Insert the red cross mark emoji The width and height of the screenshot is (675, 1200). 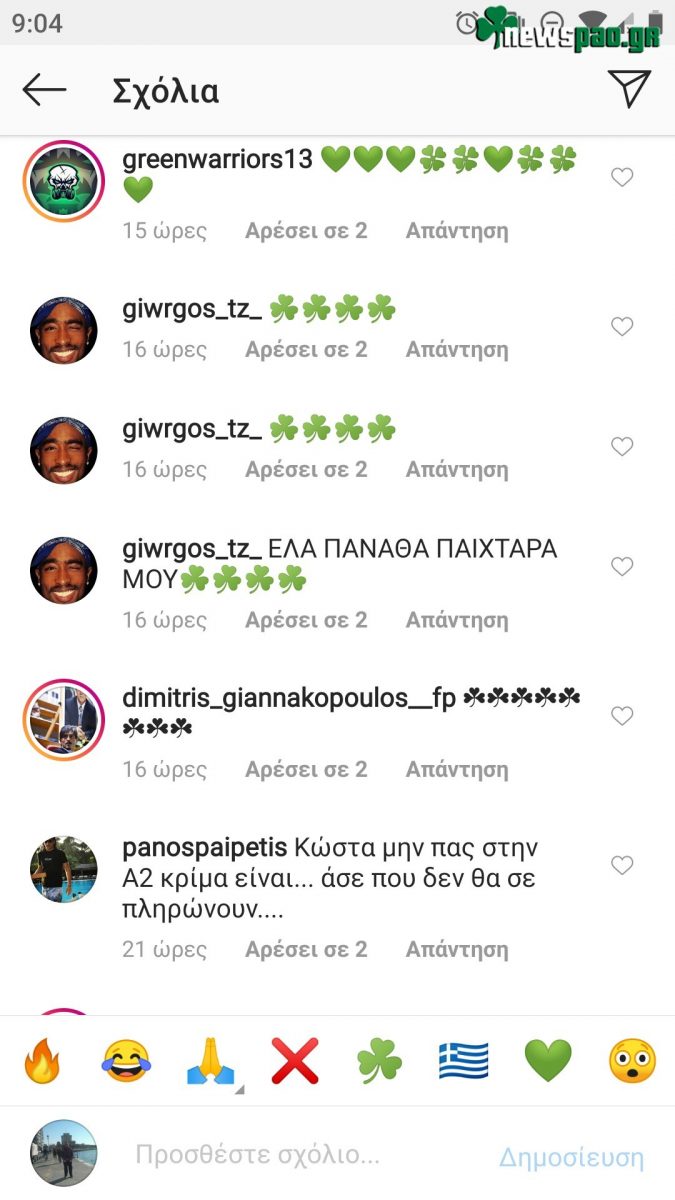coord(295,1061)
